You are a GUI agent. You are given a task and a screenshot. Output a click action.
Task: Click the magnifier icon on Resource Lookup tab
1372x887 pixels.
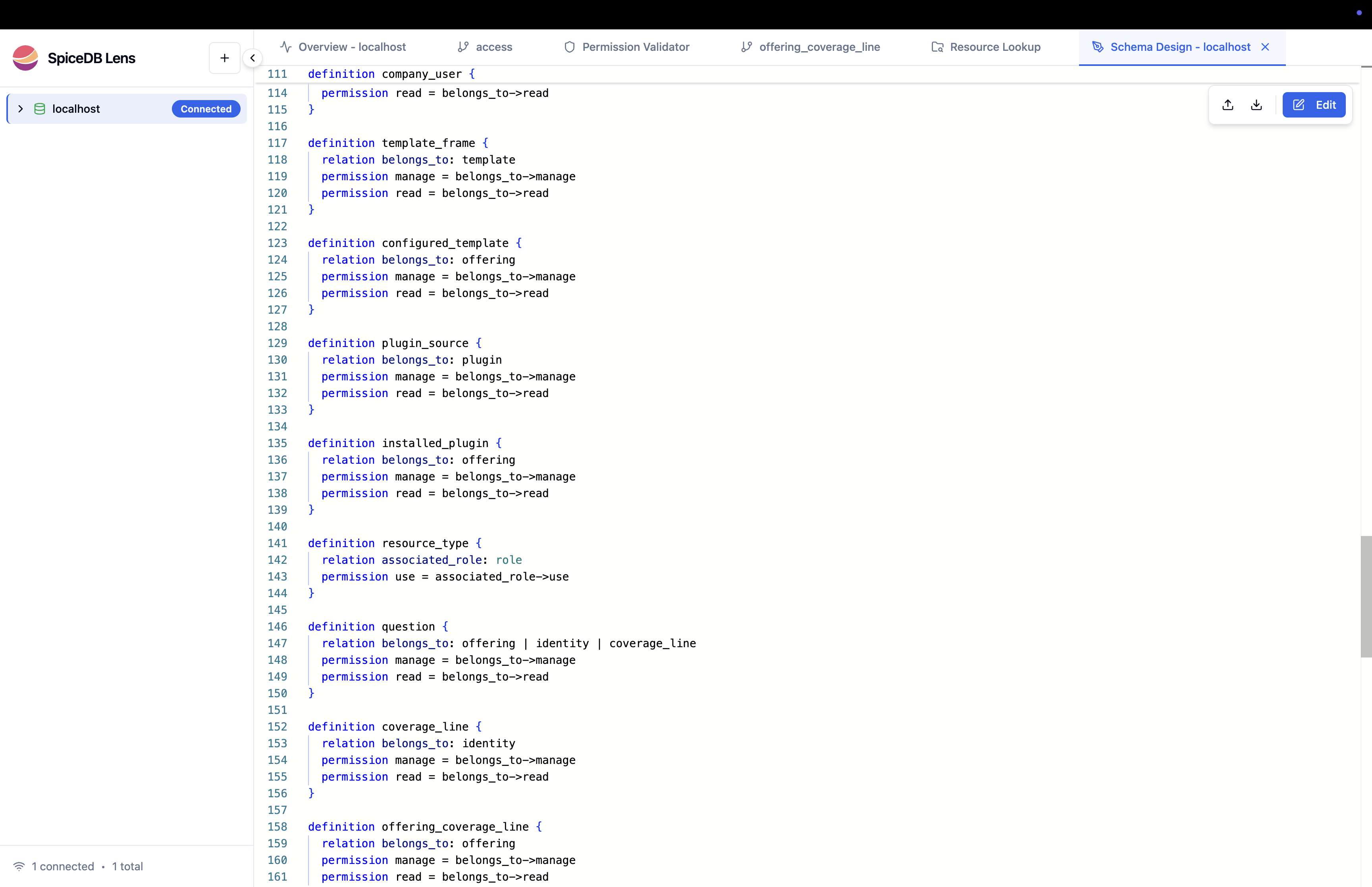point(937,47)
